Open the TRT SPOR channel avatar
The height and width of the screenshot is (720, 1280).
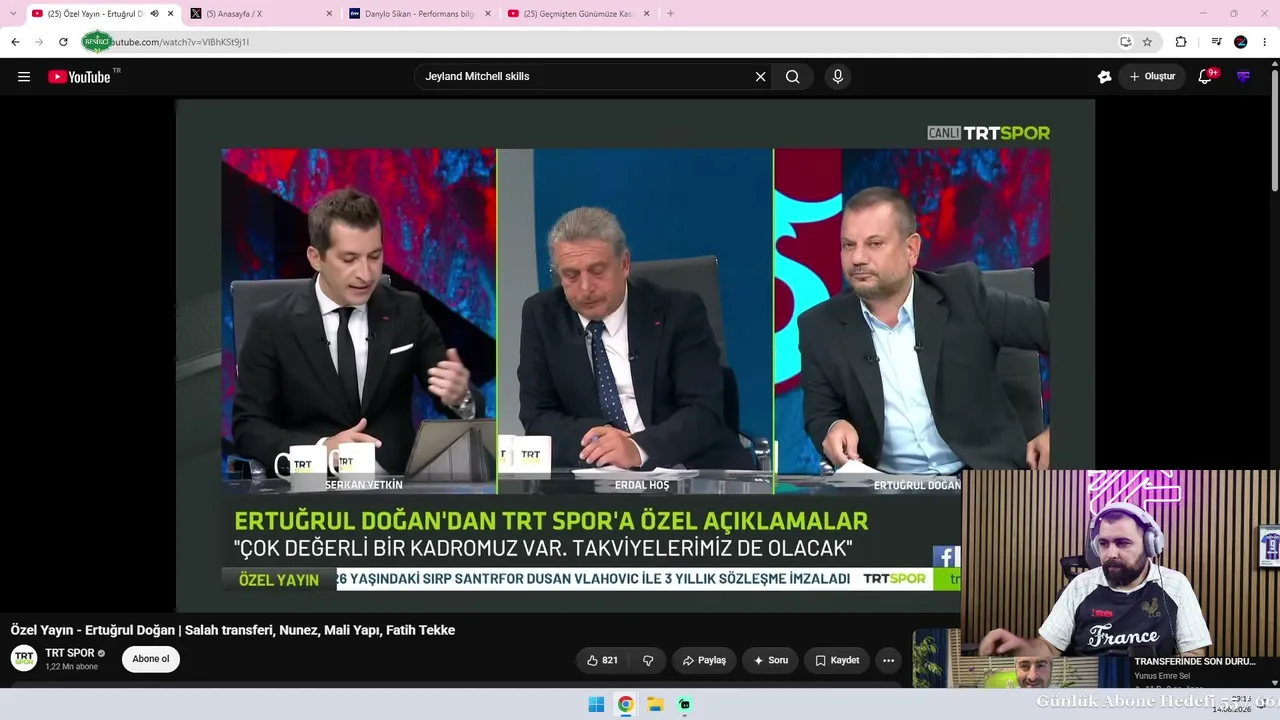tap(24, 658)
